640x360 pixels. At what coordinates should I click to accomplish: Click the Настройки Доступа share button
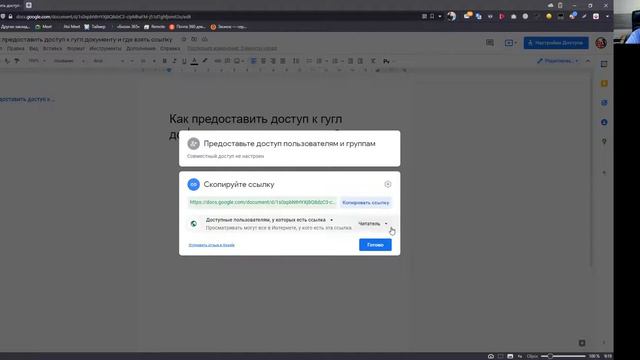point(556,43)
